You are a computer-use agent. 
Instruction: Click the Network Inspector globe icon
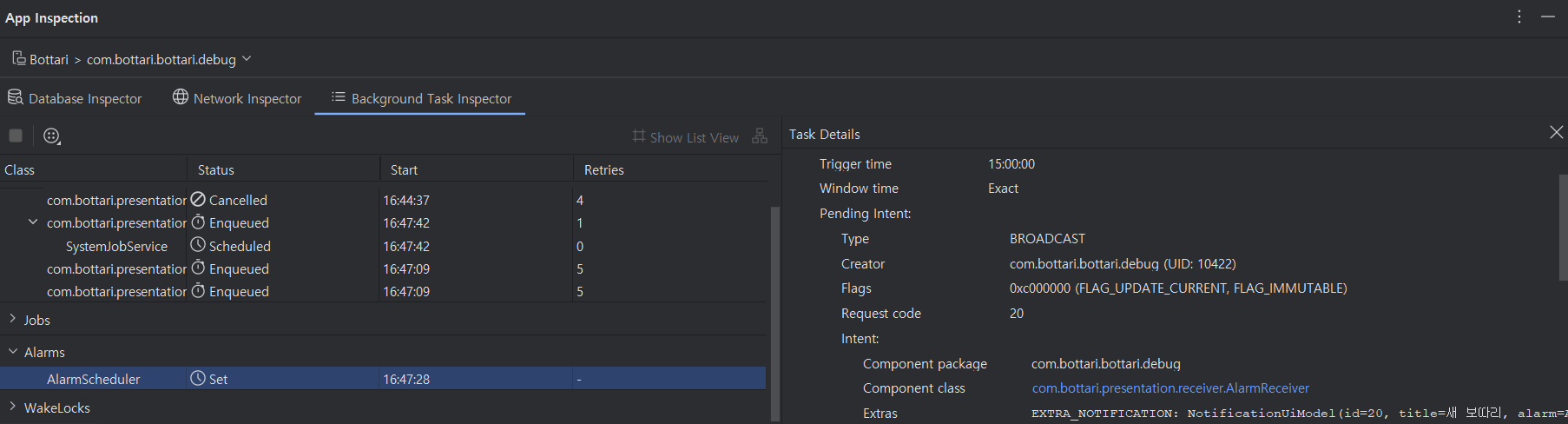[x=181, y=97]
